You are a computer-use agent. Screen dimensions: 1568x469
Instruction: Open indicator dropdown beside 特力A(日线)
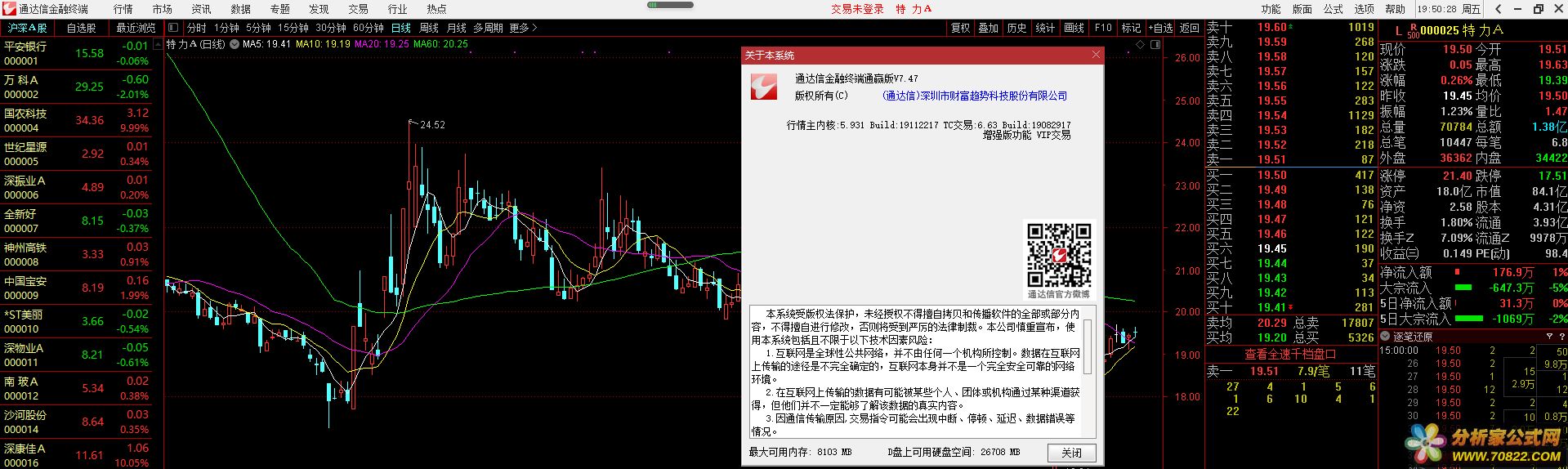click(x=235, y=44)
